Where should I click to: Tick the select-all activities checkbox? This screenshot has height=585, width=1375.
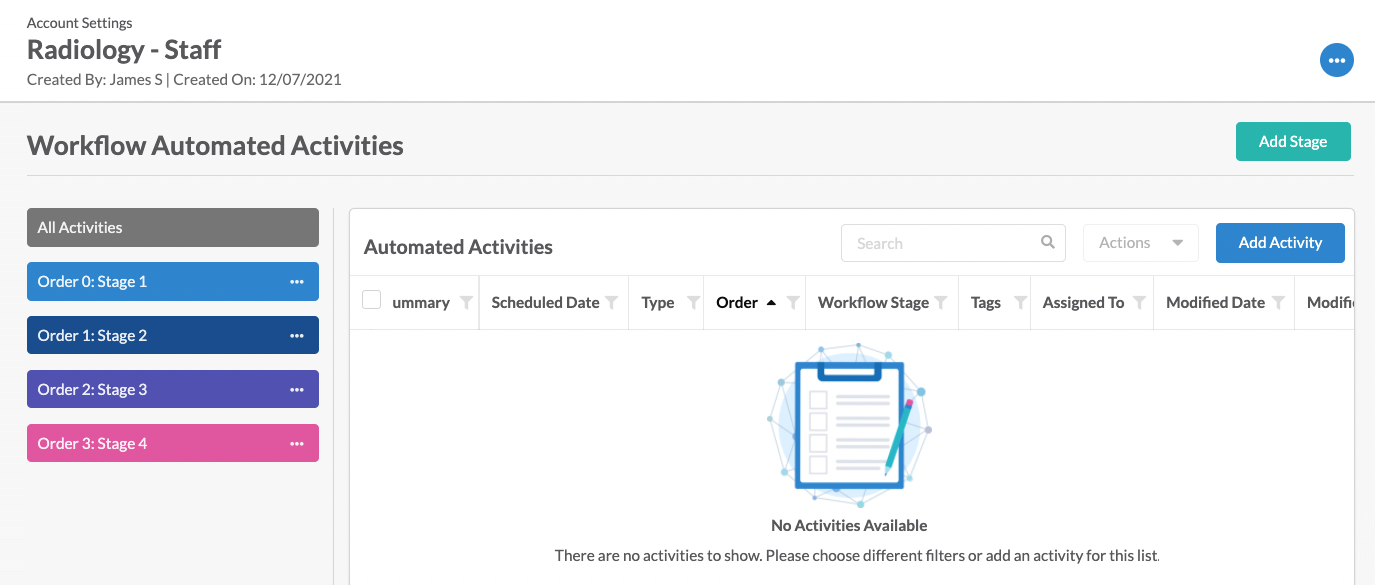pos(372,300)
